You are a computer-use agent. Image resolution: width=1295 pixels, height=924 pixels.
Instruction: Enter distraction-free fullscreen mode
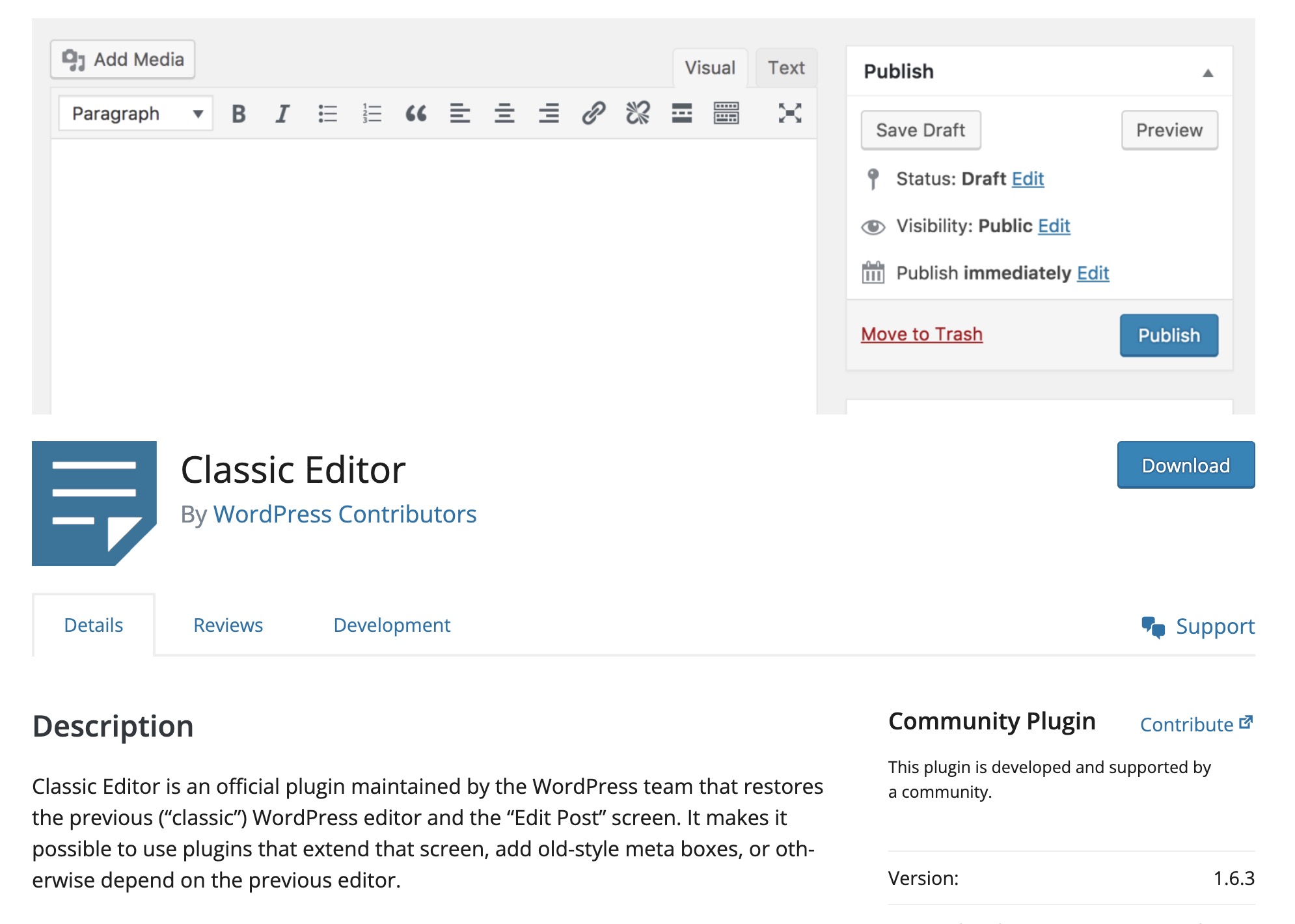coord(789,113)
